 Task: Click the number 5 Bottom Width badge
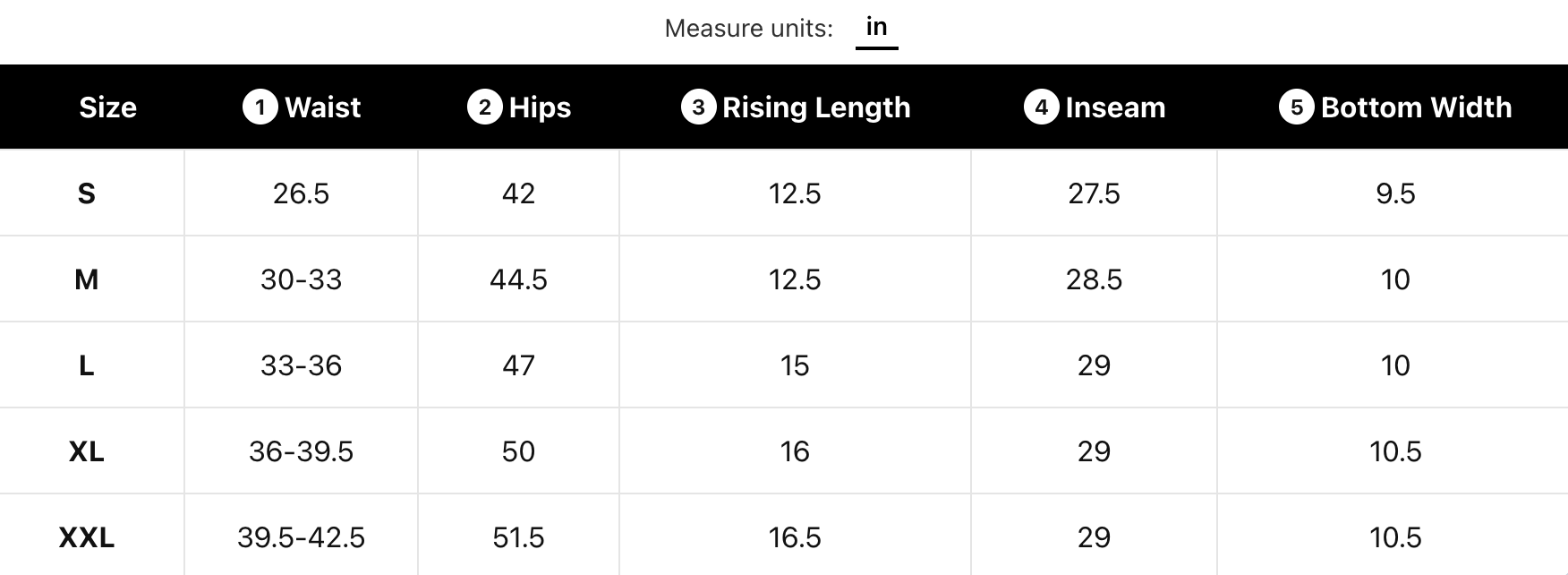(x=1296, y=107)
